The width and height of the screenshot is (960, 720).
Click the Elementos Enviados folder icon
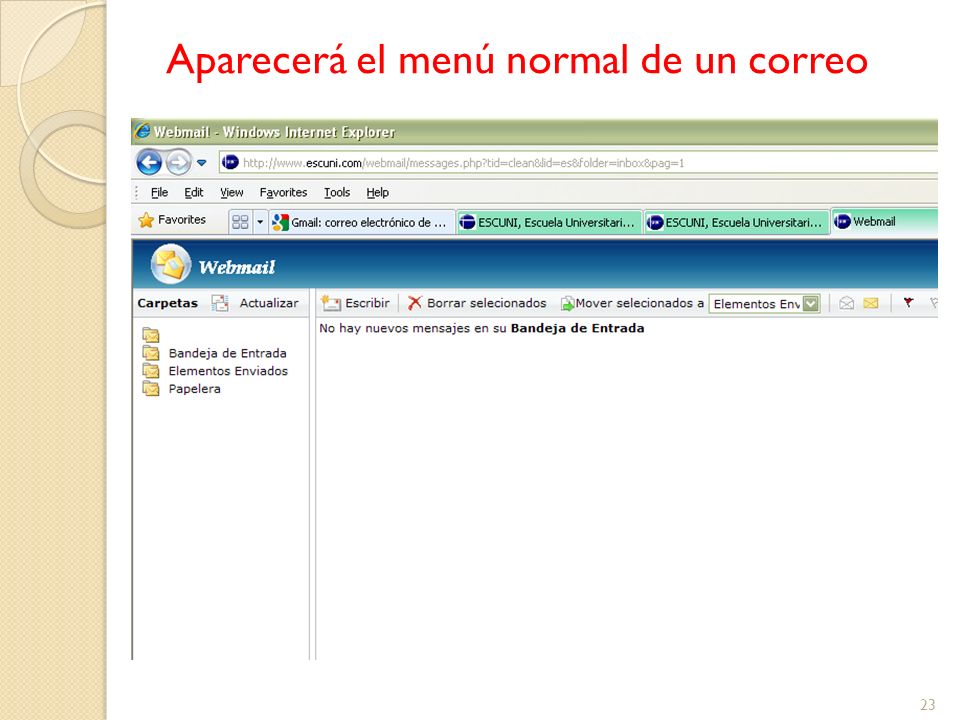(x=151, y=370)
